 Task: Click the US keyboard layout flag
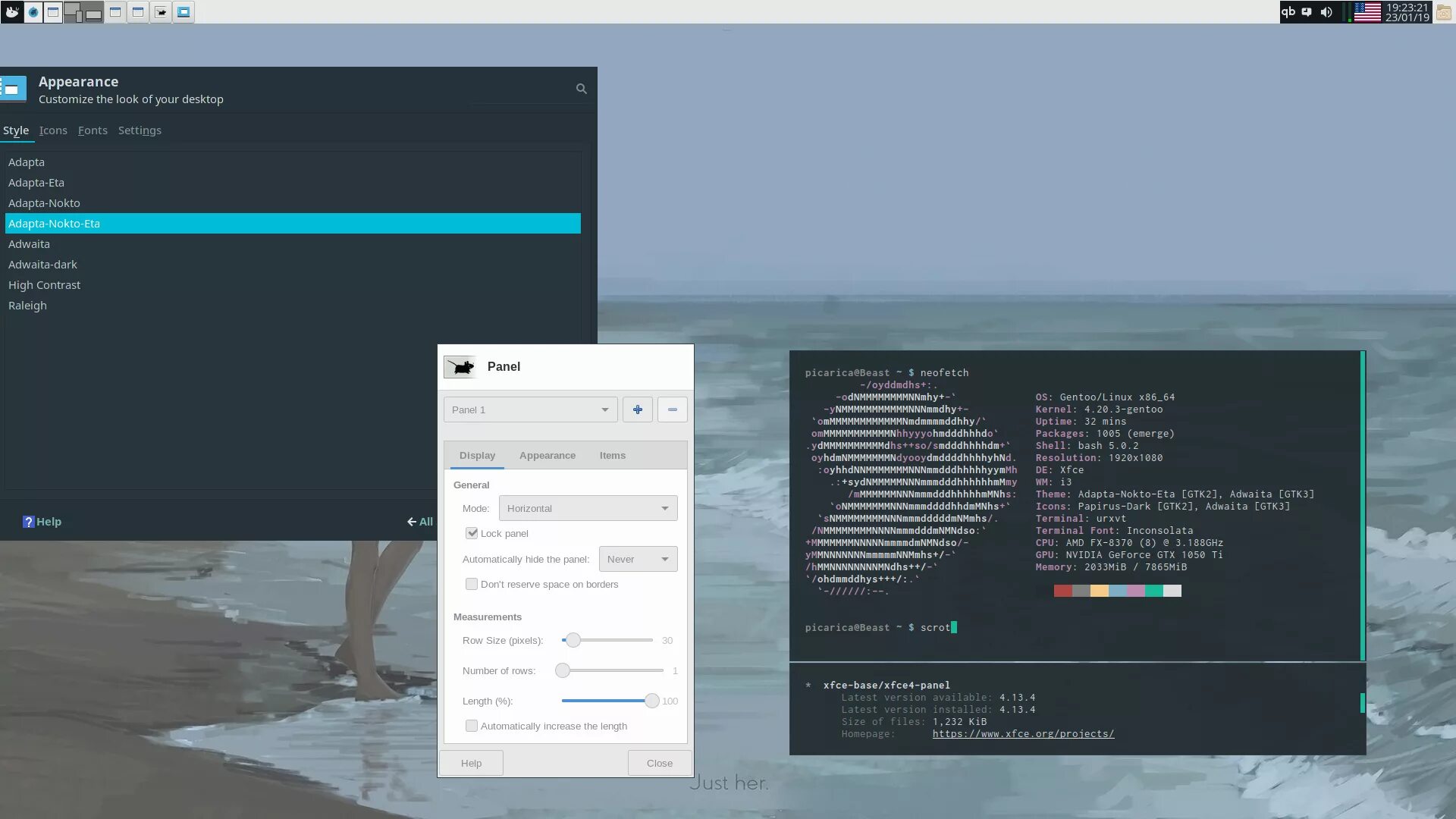(1367, 11)
